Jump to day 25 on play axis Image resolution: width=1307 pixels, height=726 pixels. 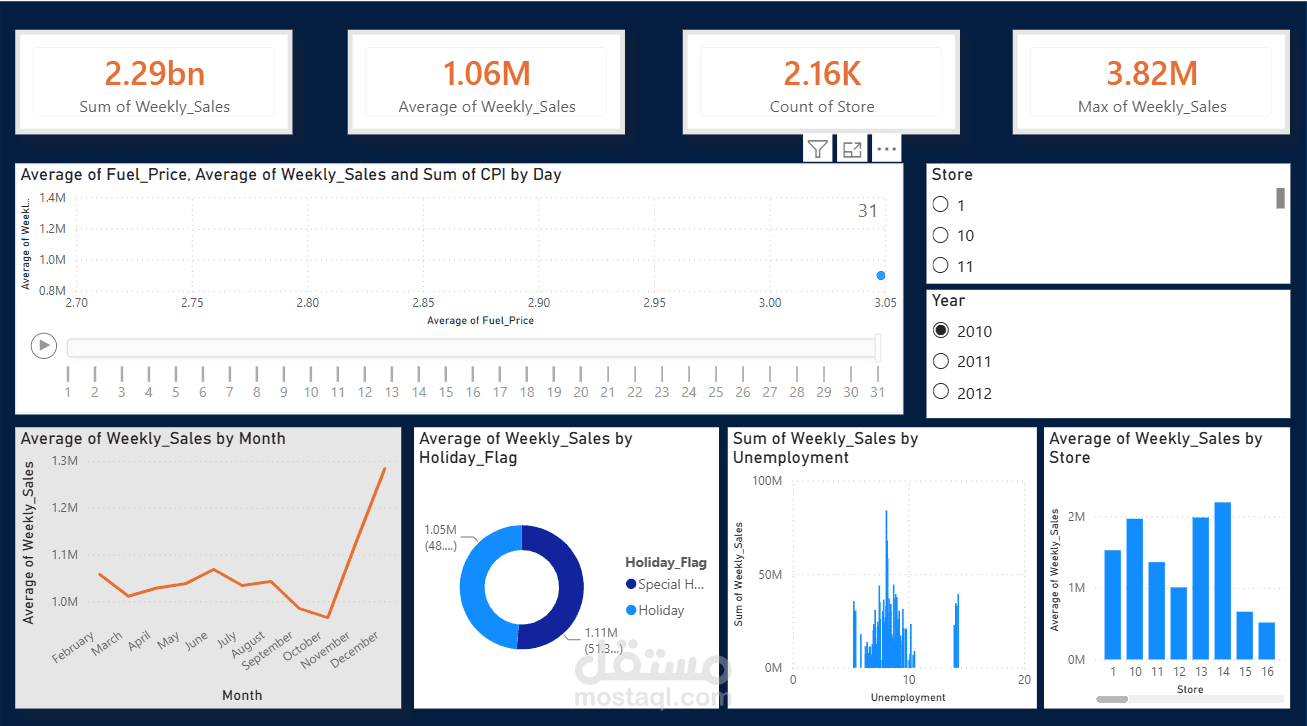point(716,392)
